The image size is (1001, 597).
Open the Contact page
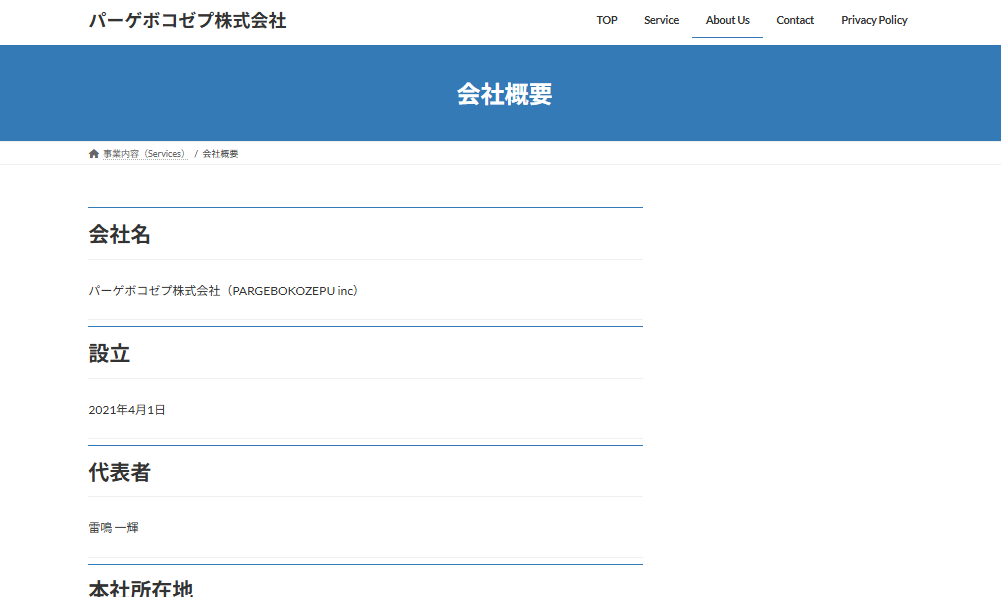pos(795,20)
